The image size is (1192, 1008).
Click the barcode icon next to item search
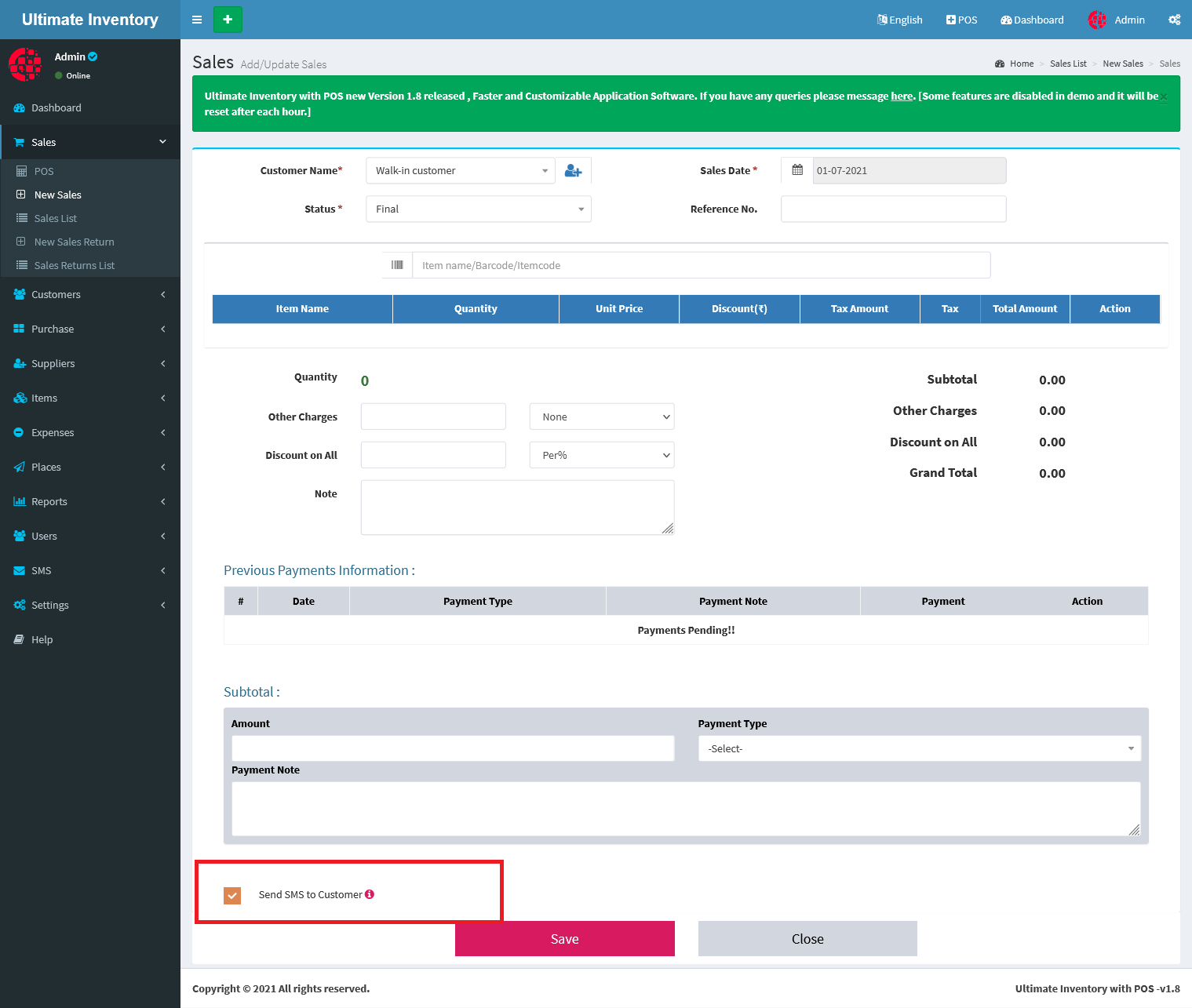pos(397,265)
